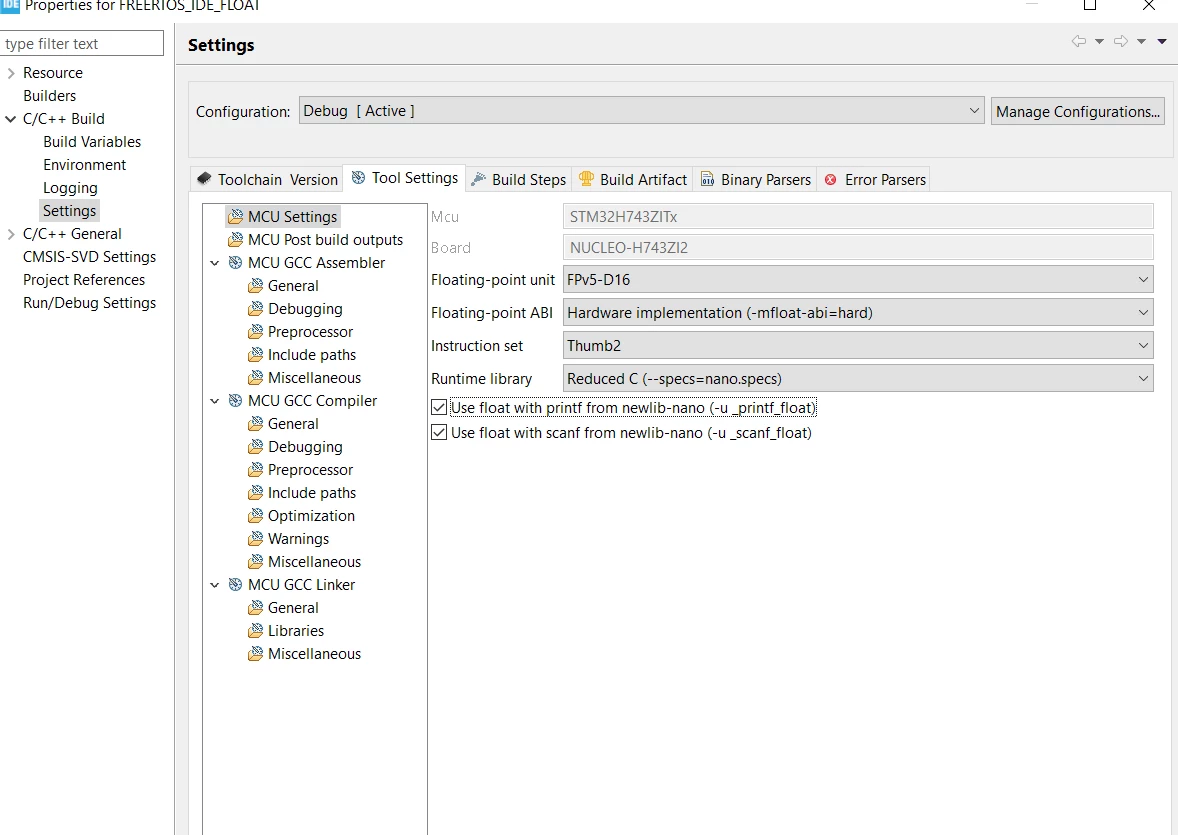Click the Board NUCLEO-H743ZI2 field

point(858,247)
